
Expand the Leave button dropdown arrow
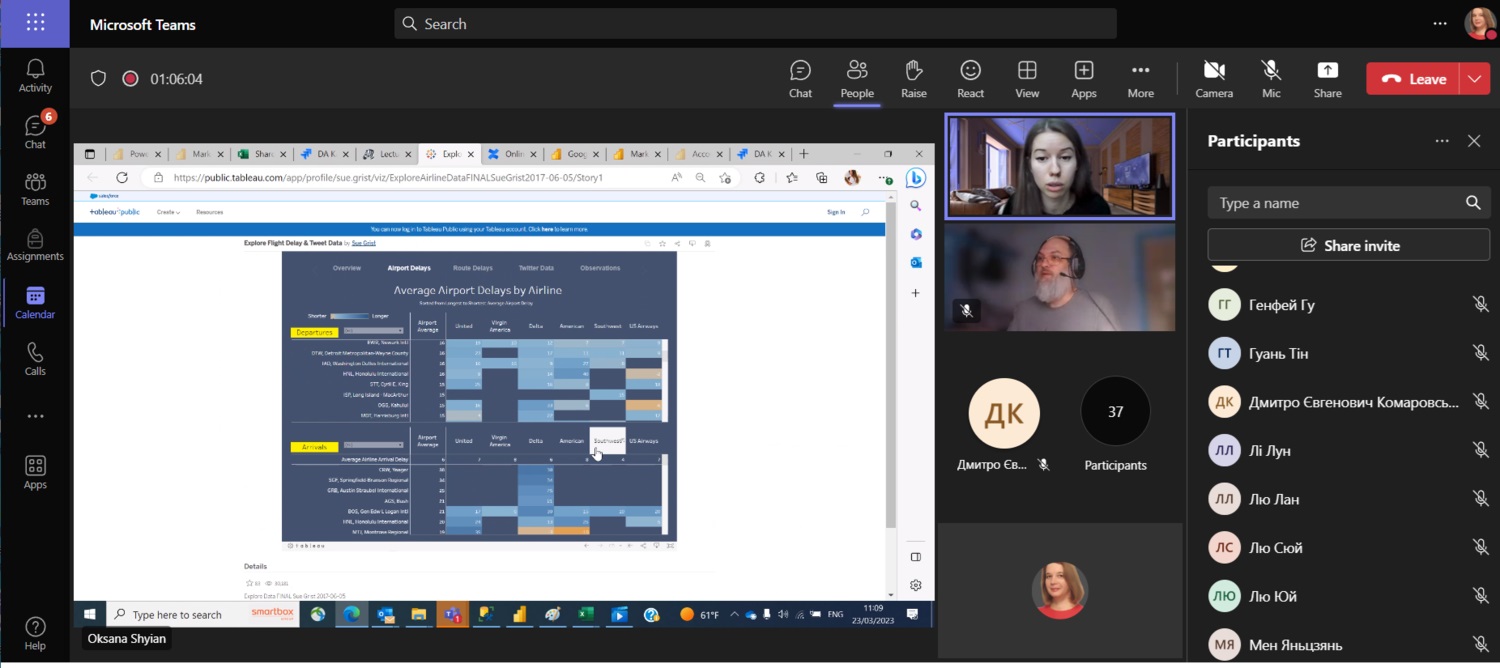pyautogui.click(x=1475, y=79)
